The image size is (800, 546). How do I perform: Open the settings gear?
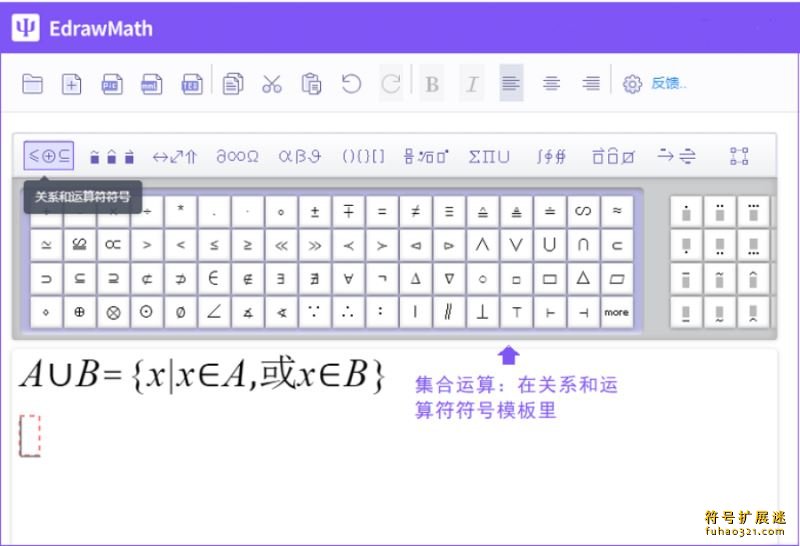click(x=632, y=84)
